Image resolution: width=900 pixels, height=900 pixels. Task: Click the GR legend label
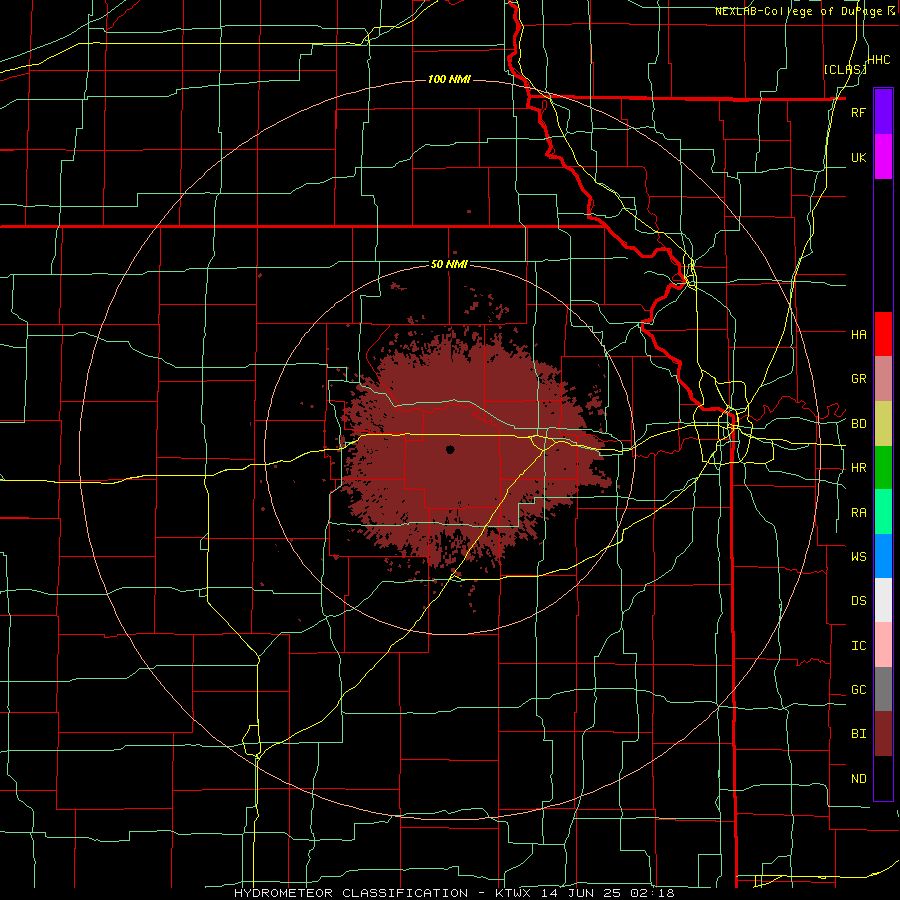(858, 379)
